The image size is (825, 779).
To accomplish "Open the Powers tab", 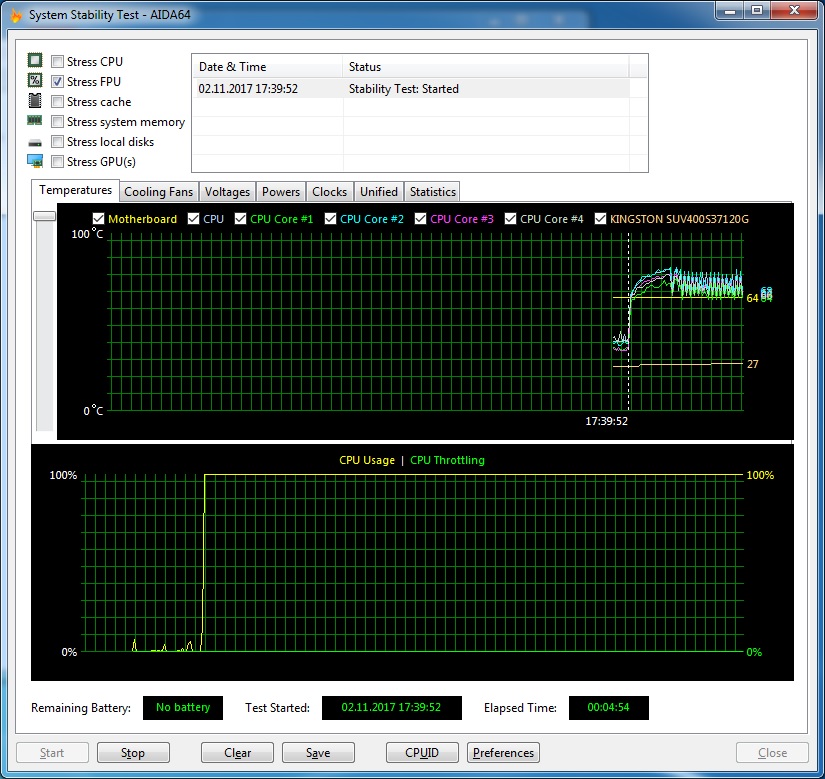I will pyautogui.click(x=281, y=192).
